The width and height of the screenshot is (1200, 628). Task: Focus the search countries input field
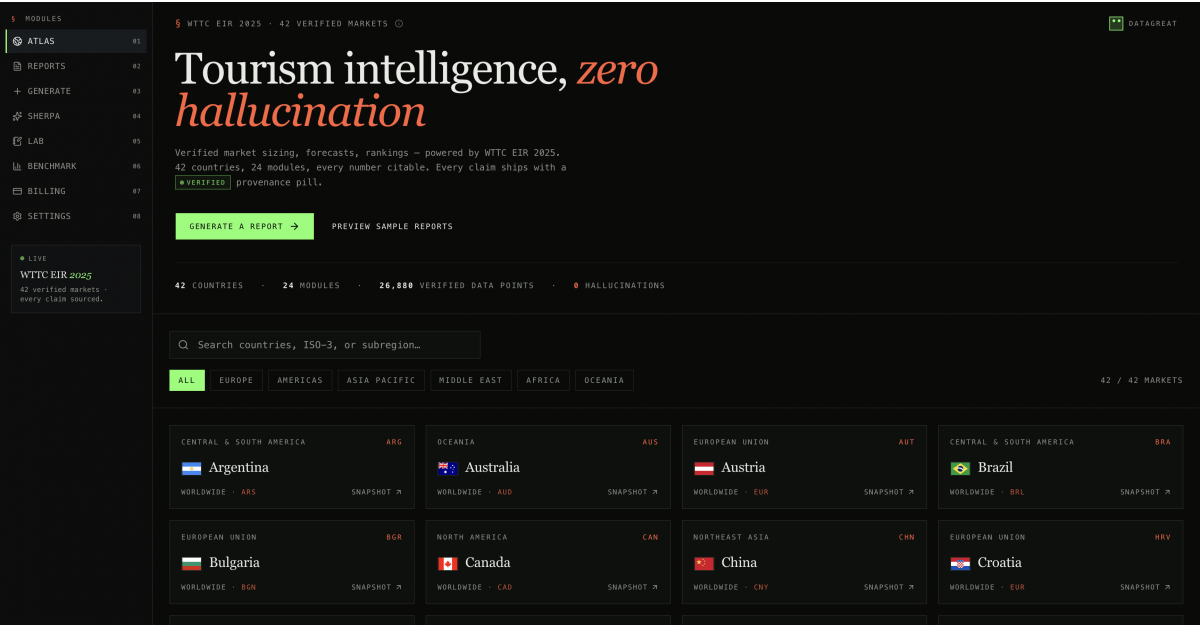tap(325, 345)
